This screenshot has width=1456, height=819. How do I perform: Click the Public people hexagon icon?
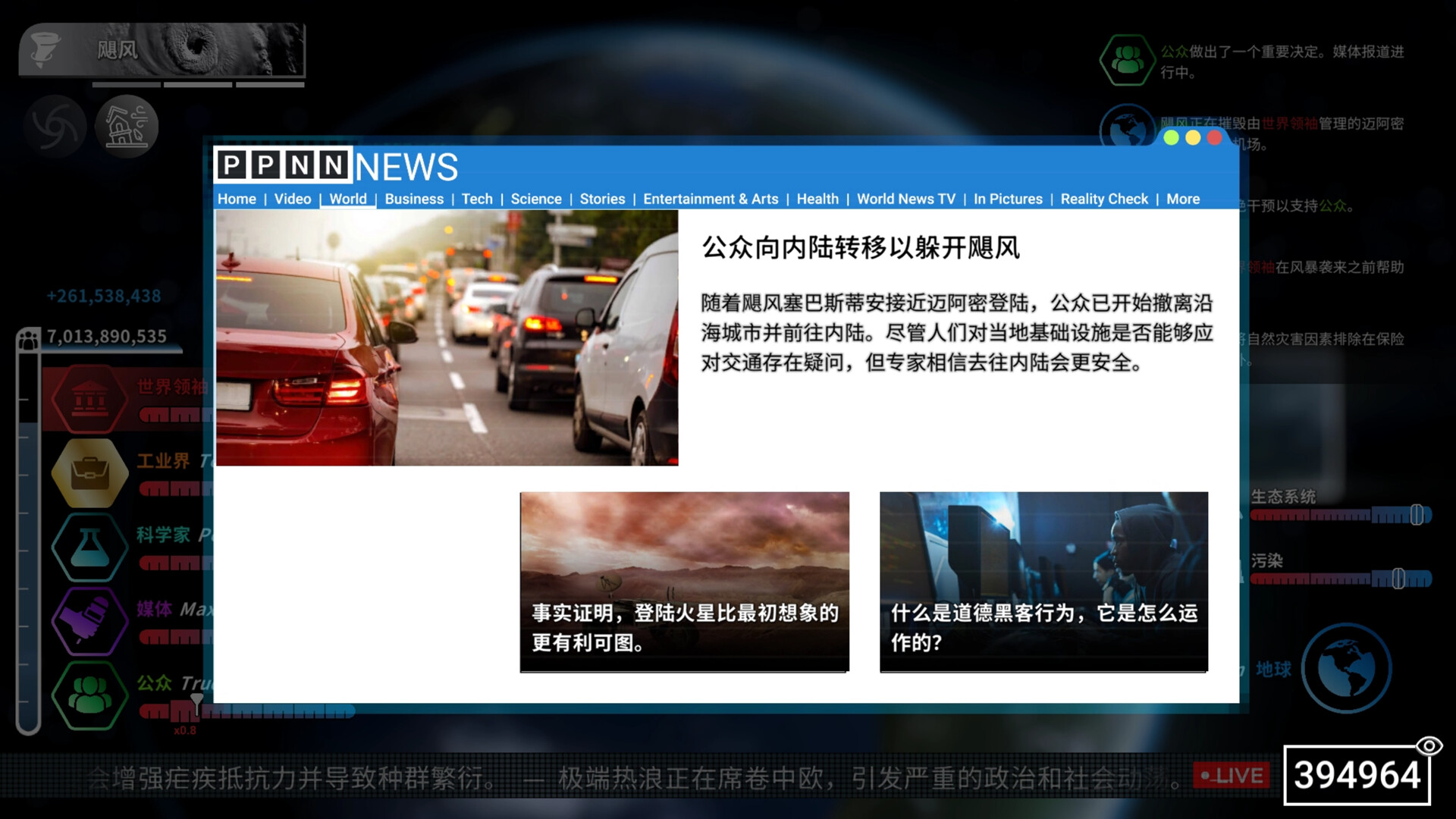click(x=89, y=695)
